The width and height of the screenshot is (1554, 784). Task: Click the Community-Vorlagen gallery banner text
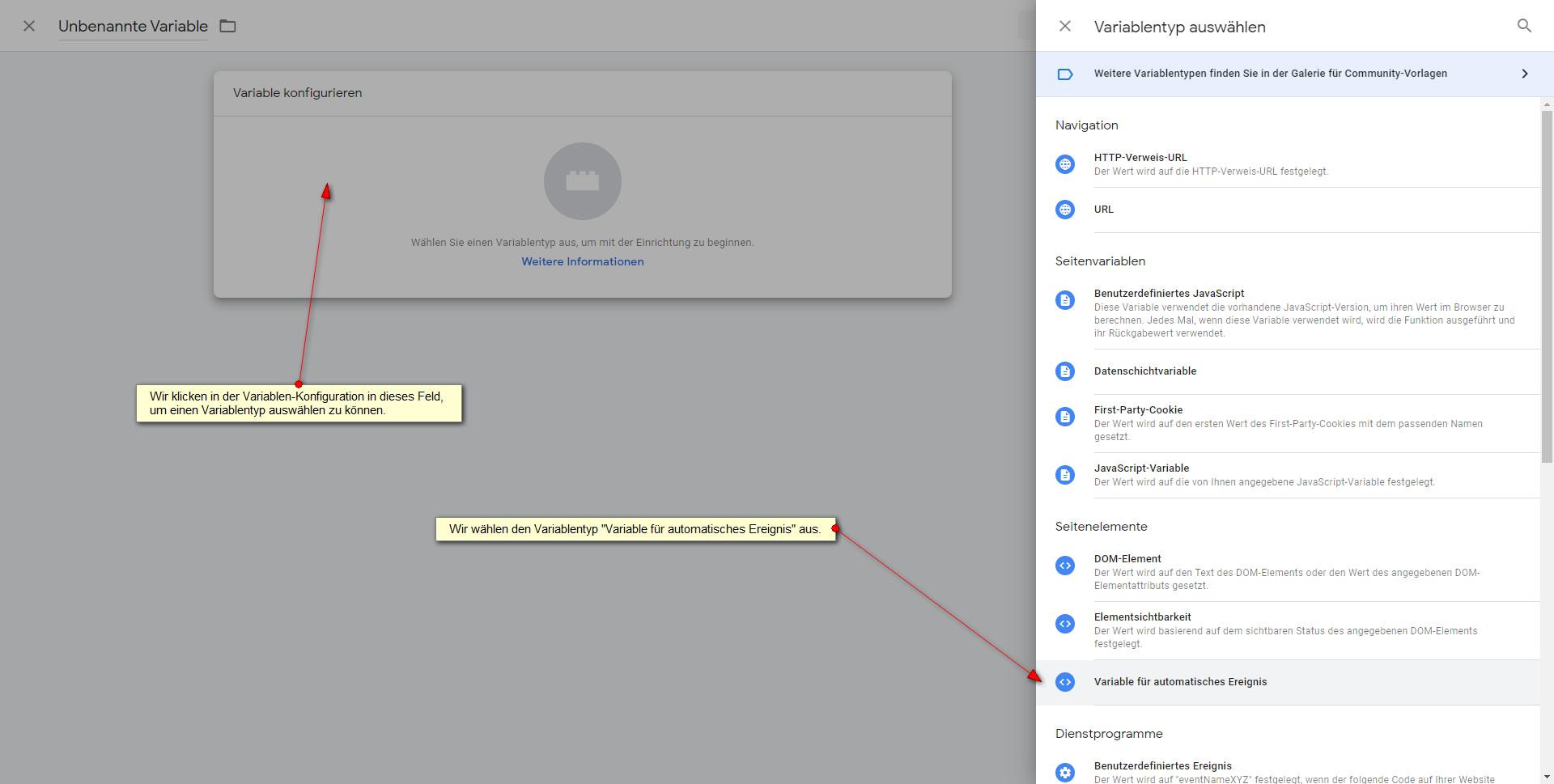[1270, 74]
